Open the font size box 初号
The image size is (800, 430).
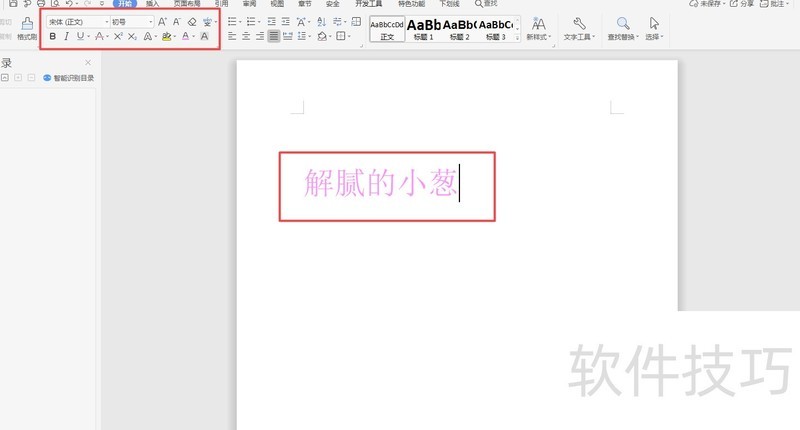tap(132, 22)
